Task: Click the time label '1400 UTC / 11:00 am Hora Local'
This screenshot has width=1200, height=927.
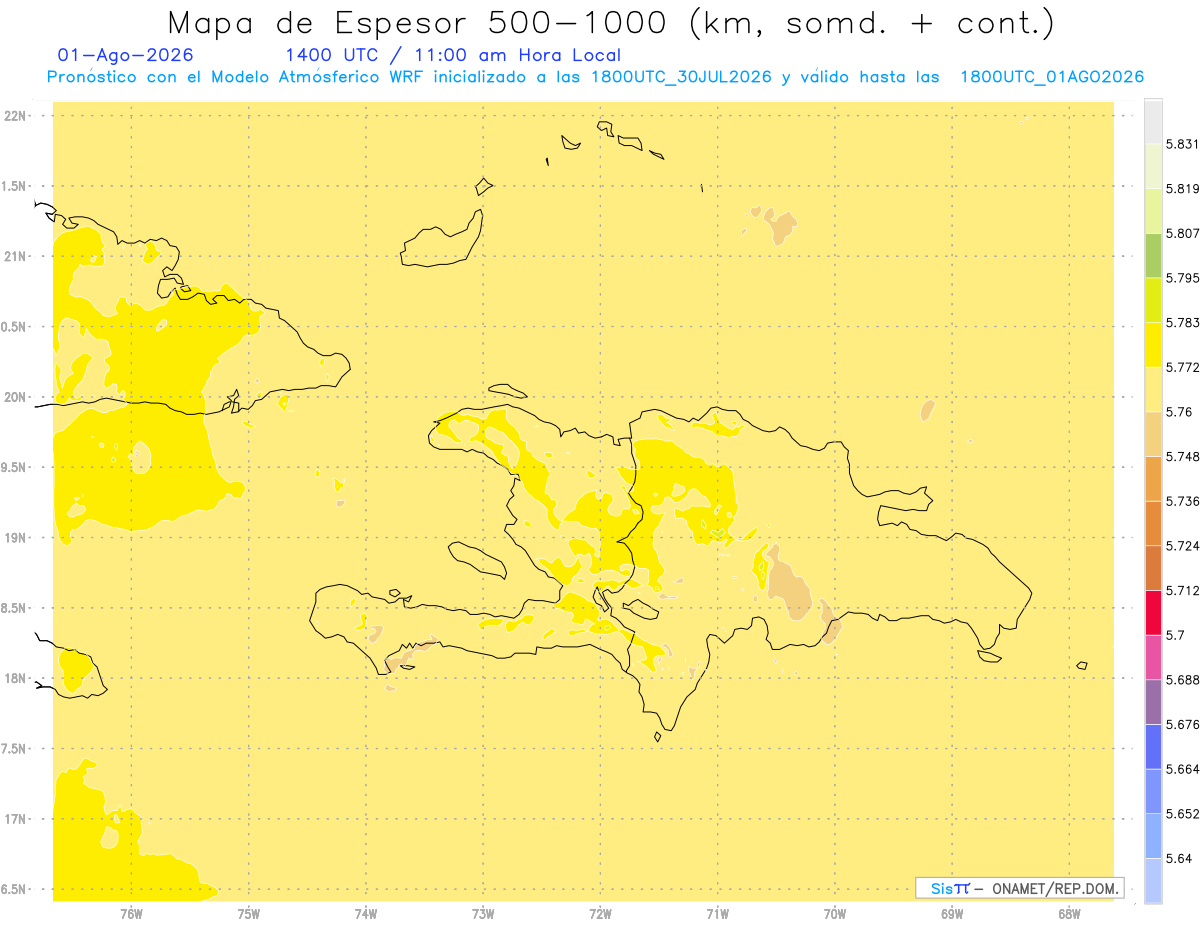Action: point(453,56)
